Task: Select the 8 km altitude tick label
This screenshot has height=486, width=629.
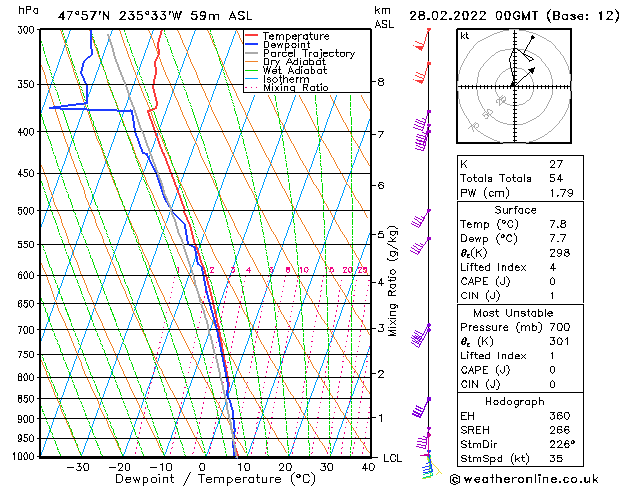Action: (380, 82)
